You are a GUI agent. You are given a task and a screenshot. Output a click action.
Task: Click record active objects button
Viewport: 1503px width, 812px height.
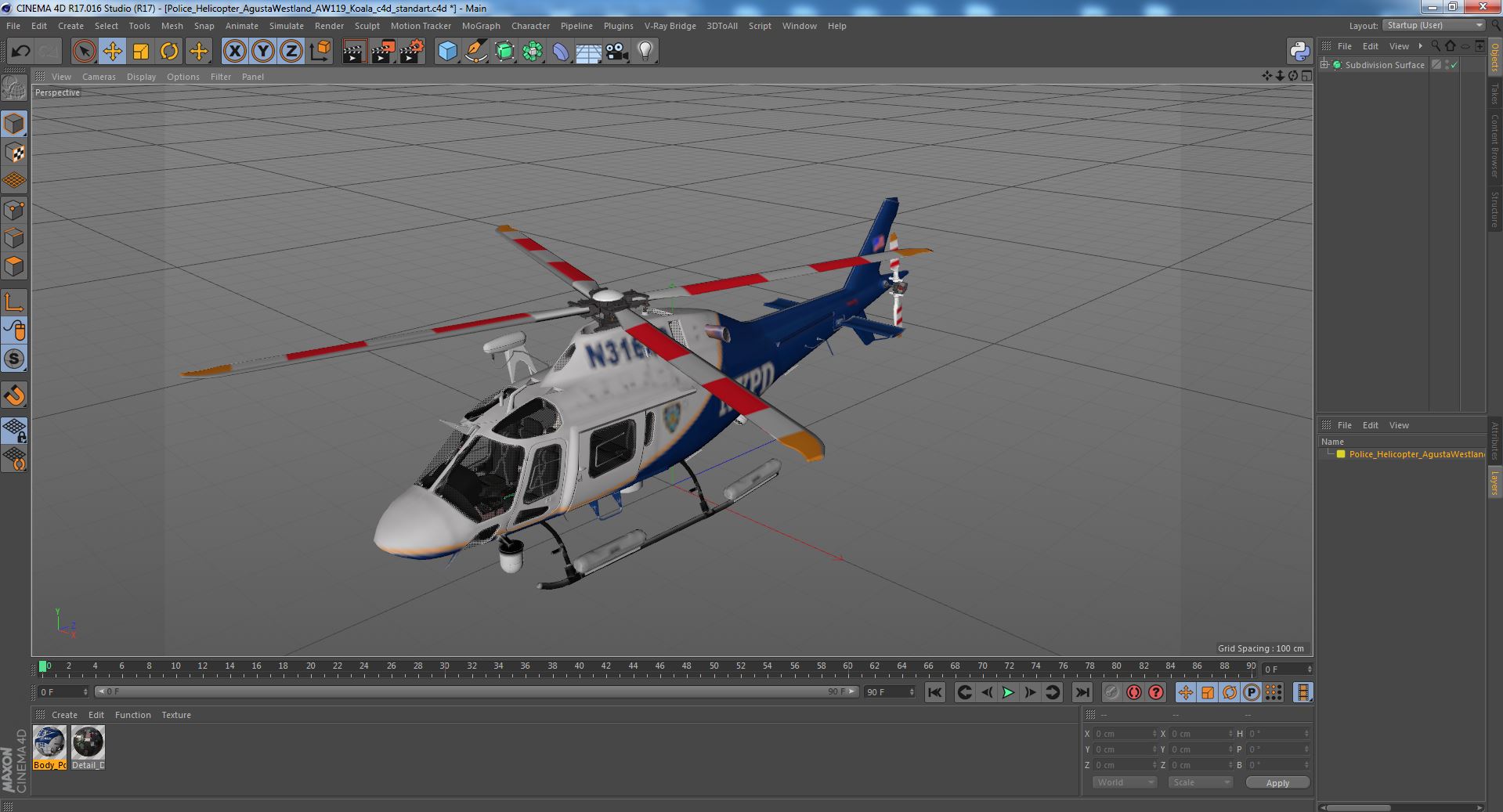point(1111,692)
